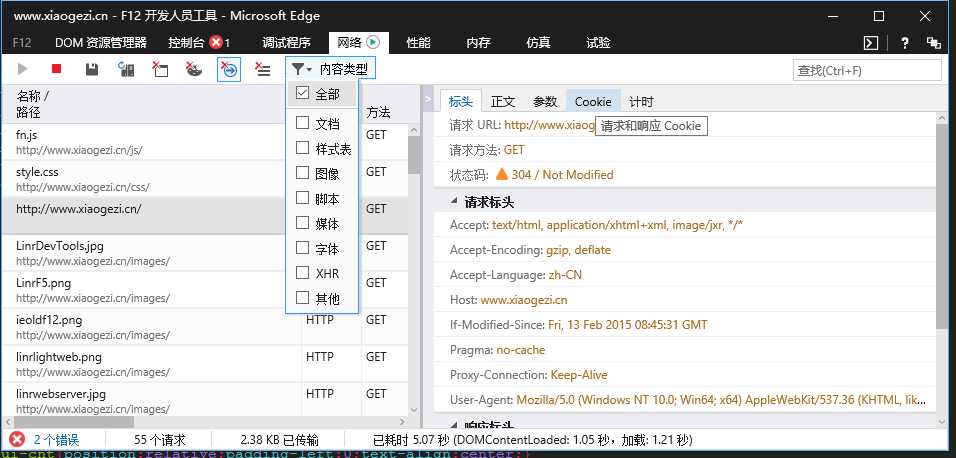The width and height of the screenshot is (956, 458).
Task: Click the 2 个错误 link in status bar
Action: tap(56, 440)
